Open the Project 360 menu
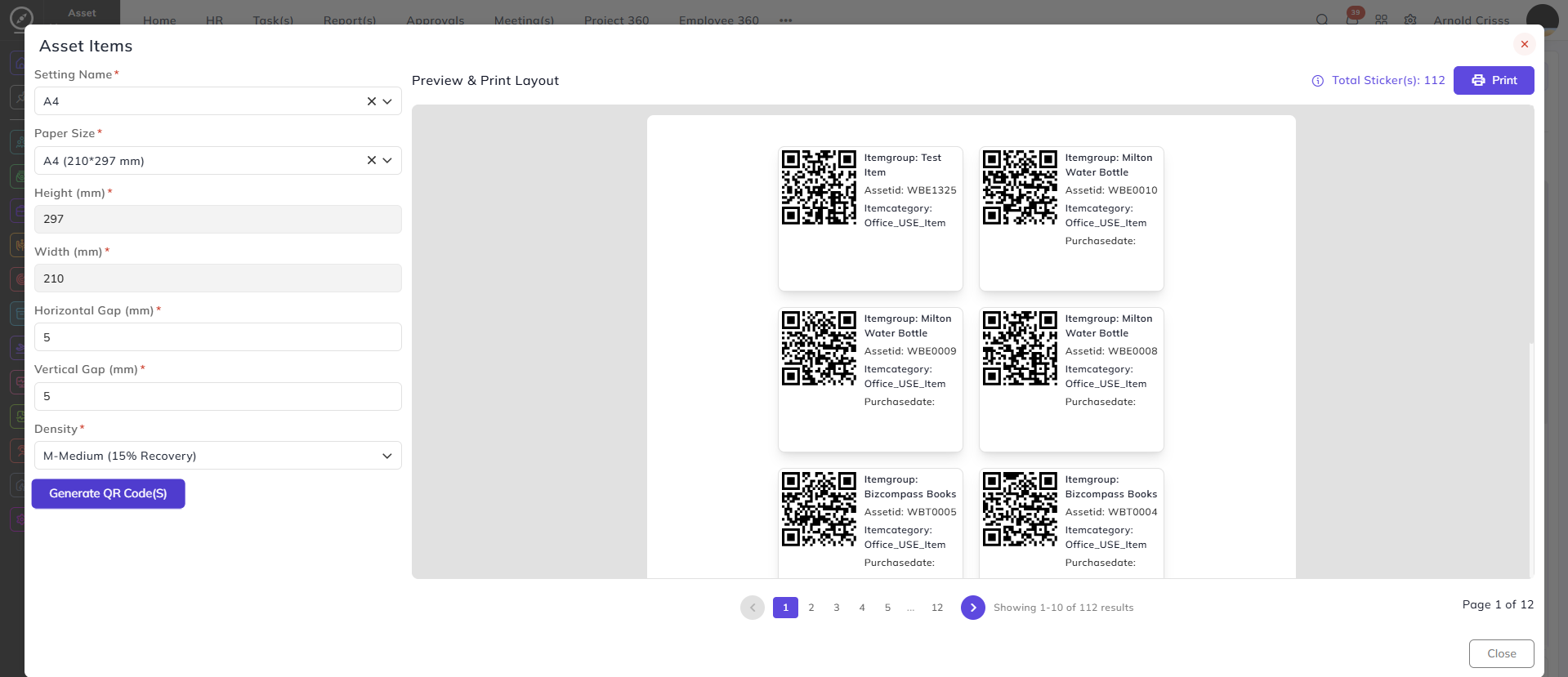 pyautogui.click(x=617, y=20)
